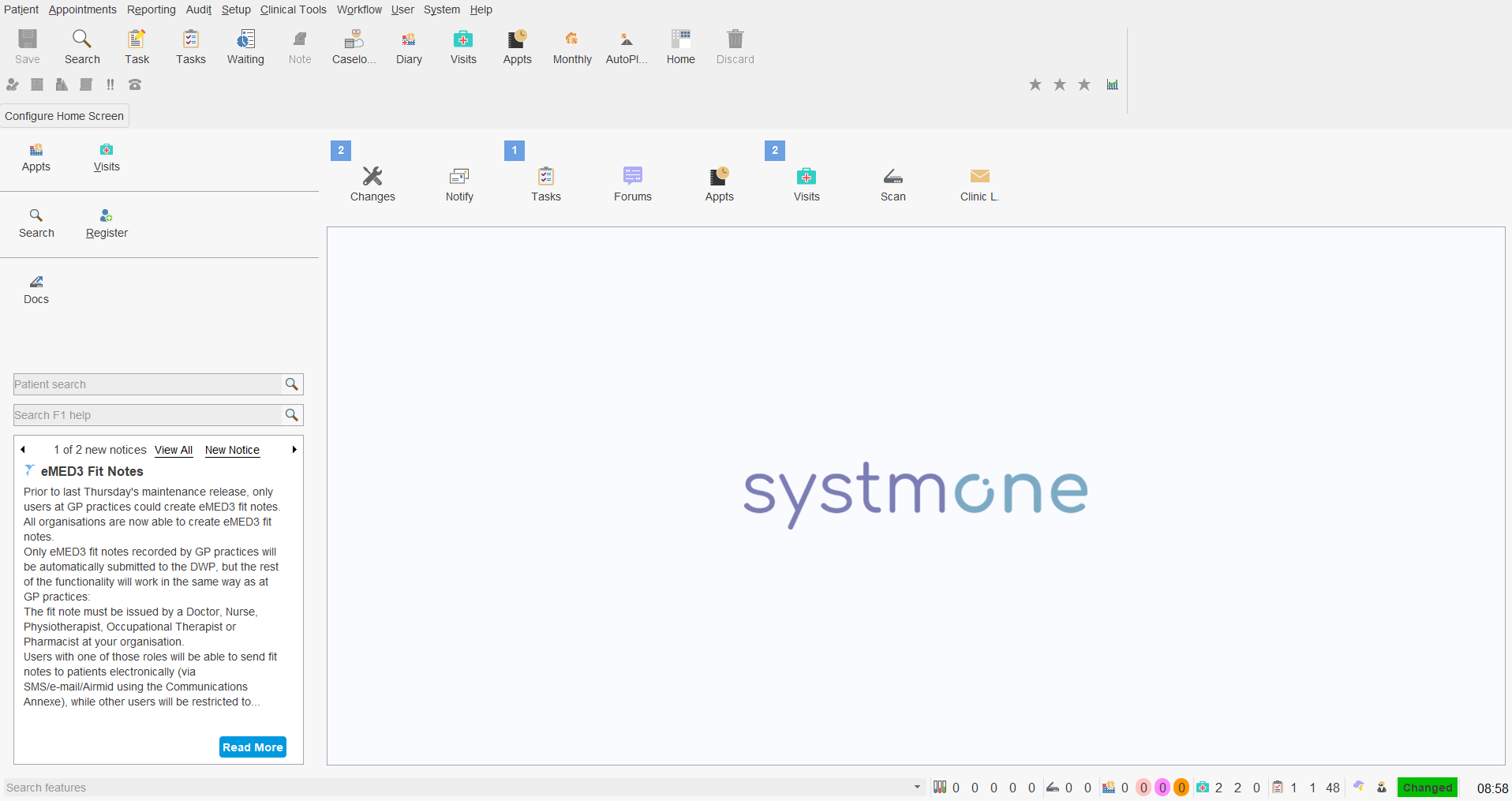Open Scan on the home panel
This screenshot has height=801, width=1512.
pyautogui.click(x=893, y=184)
